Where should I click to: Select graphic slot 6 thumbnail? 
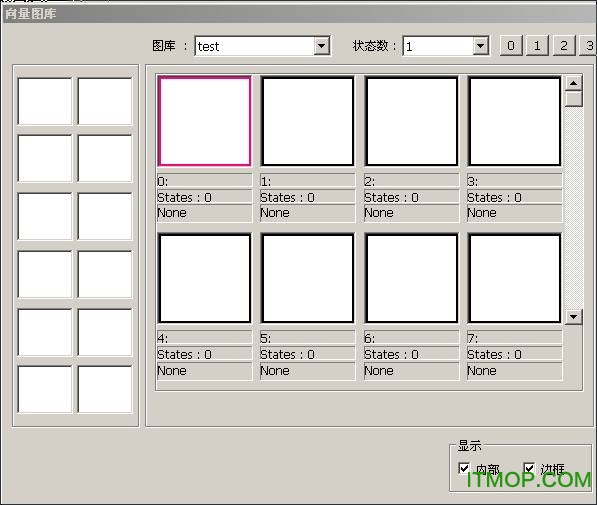tap(411, 278)
